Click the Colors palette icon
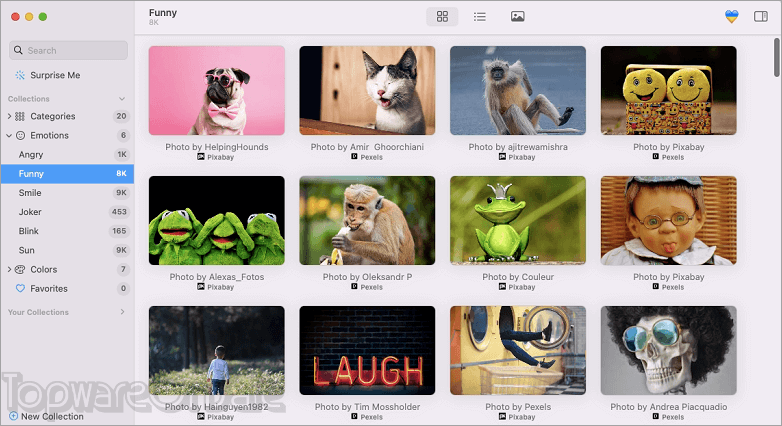Image resolution: width=782 pixels, height=426 pixels. pos(20,269)
